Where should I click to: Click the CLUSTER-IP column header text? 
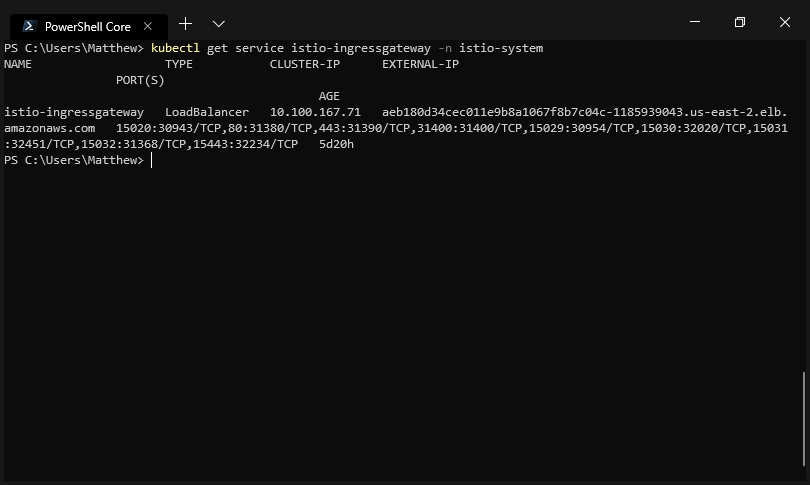304,64
